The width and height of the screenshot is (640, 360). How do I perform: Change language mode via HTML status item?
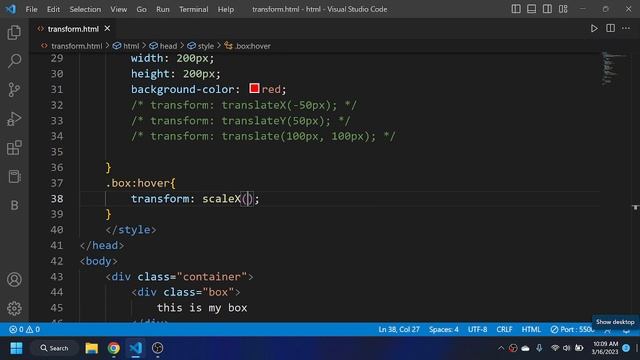click(531, 329)
